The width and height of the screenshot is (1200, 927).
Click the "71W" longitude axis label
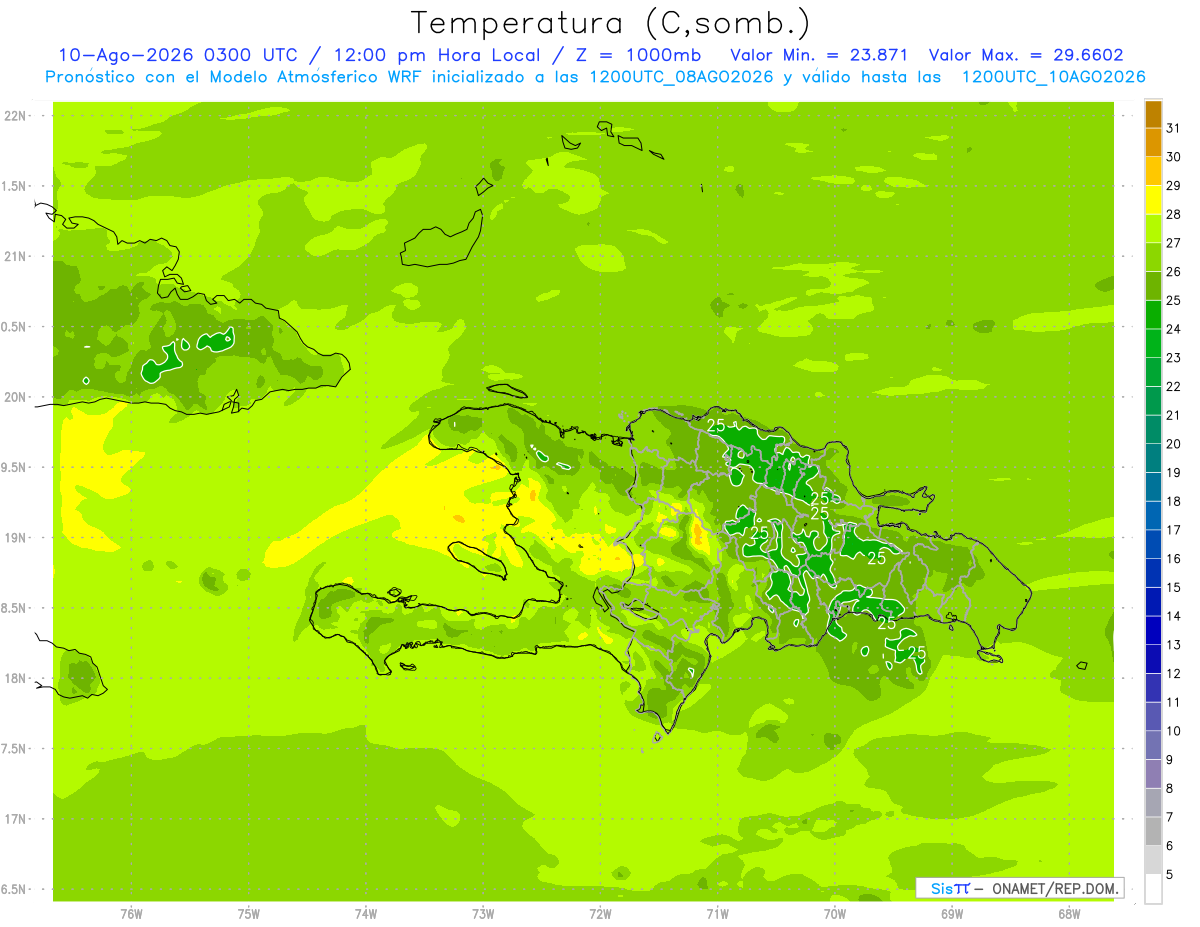(x=718, y=914)
